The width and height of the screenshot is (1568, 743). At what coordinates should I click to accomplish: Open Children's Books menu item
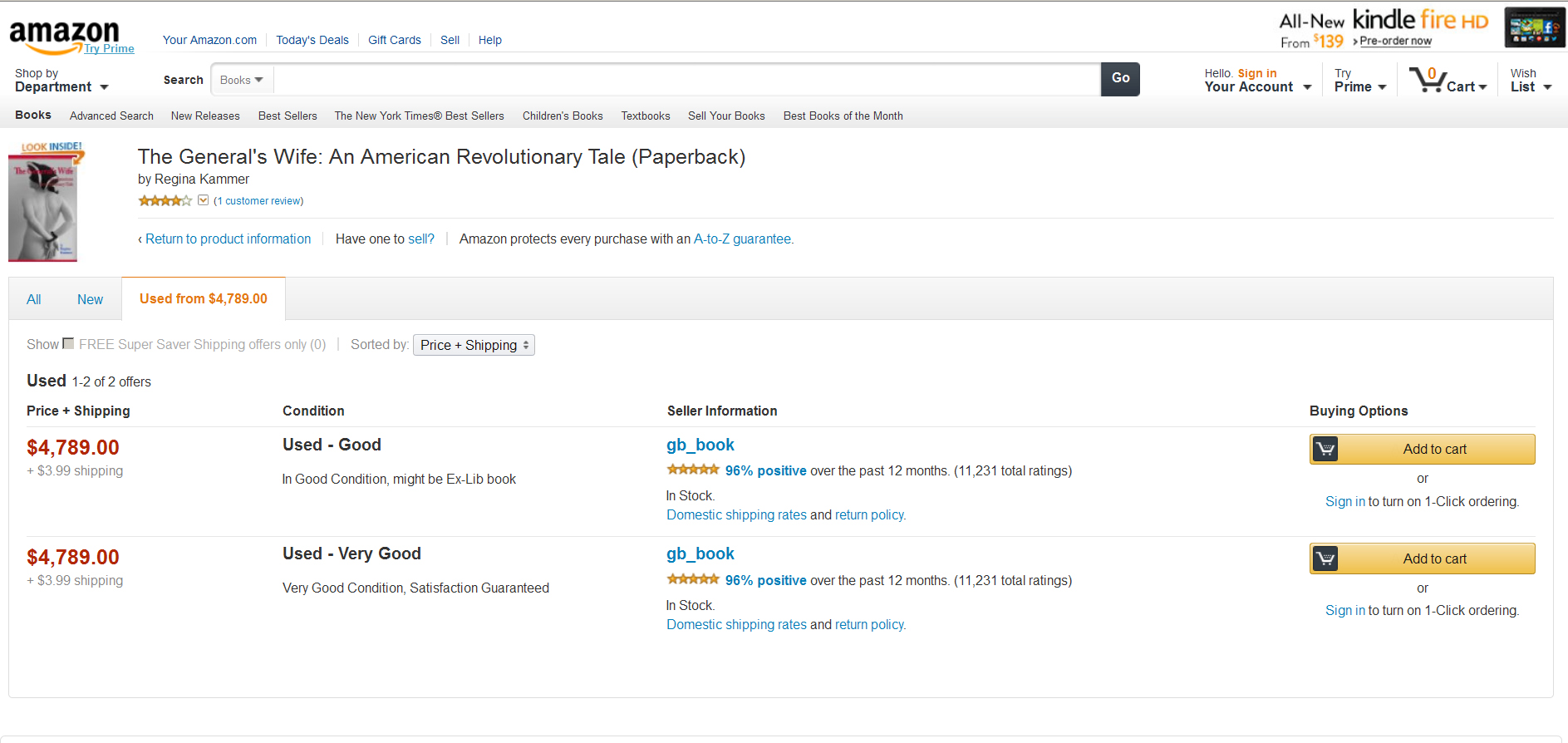pos(563,116)
